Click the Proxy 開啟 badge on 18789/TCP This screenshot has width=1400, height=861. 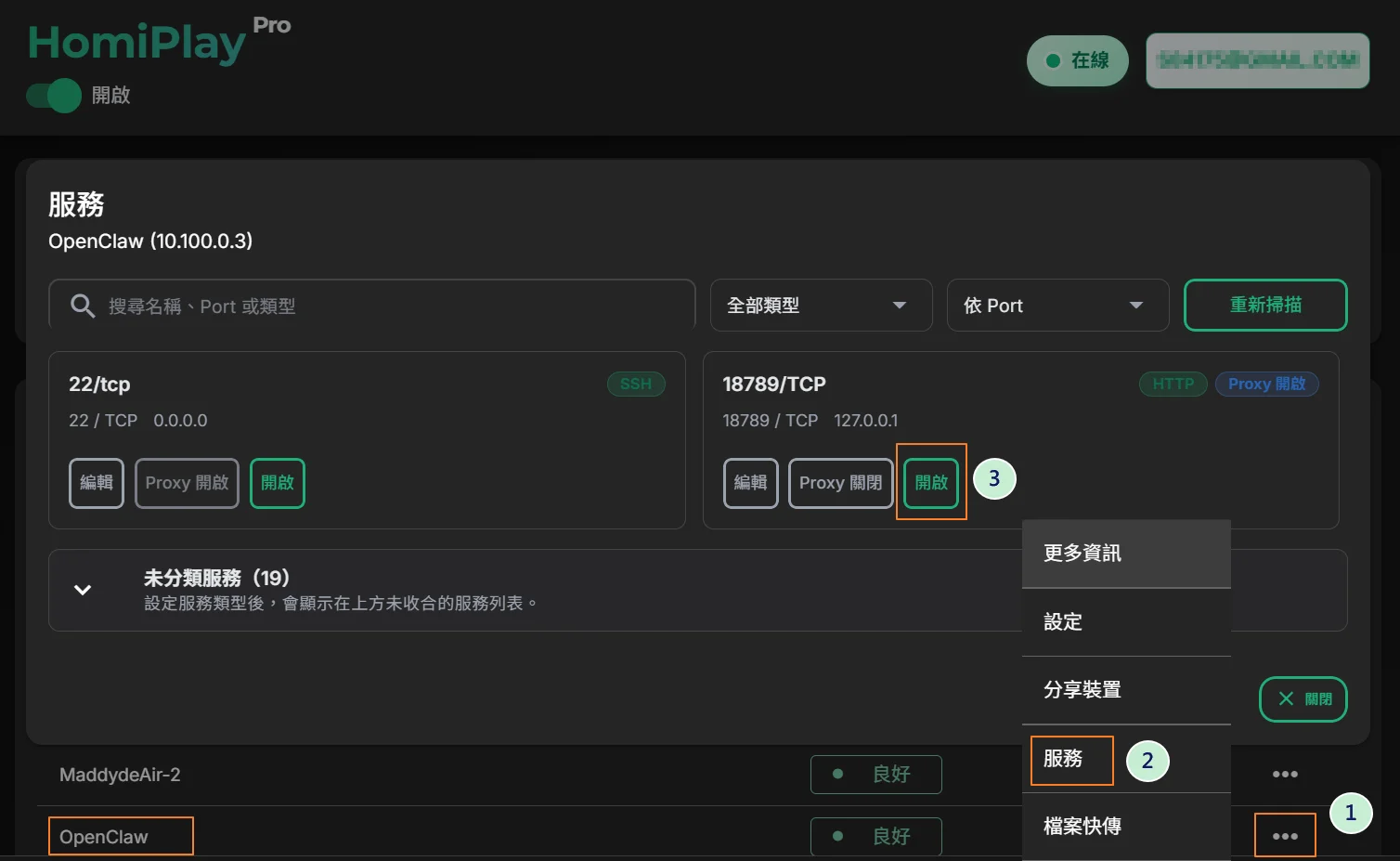click(1267, 384)
